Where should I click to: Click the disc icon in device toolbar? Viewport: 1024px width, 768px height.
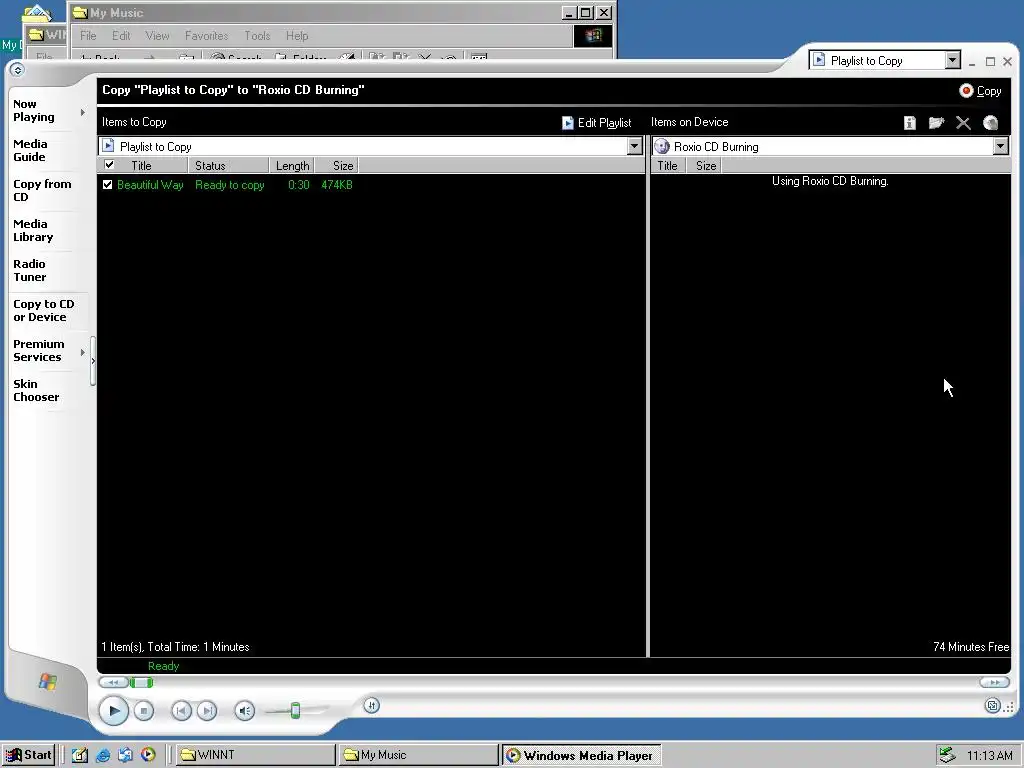tap(991, 123)
